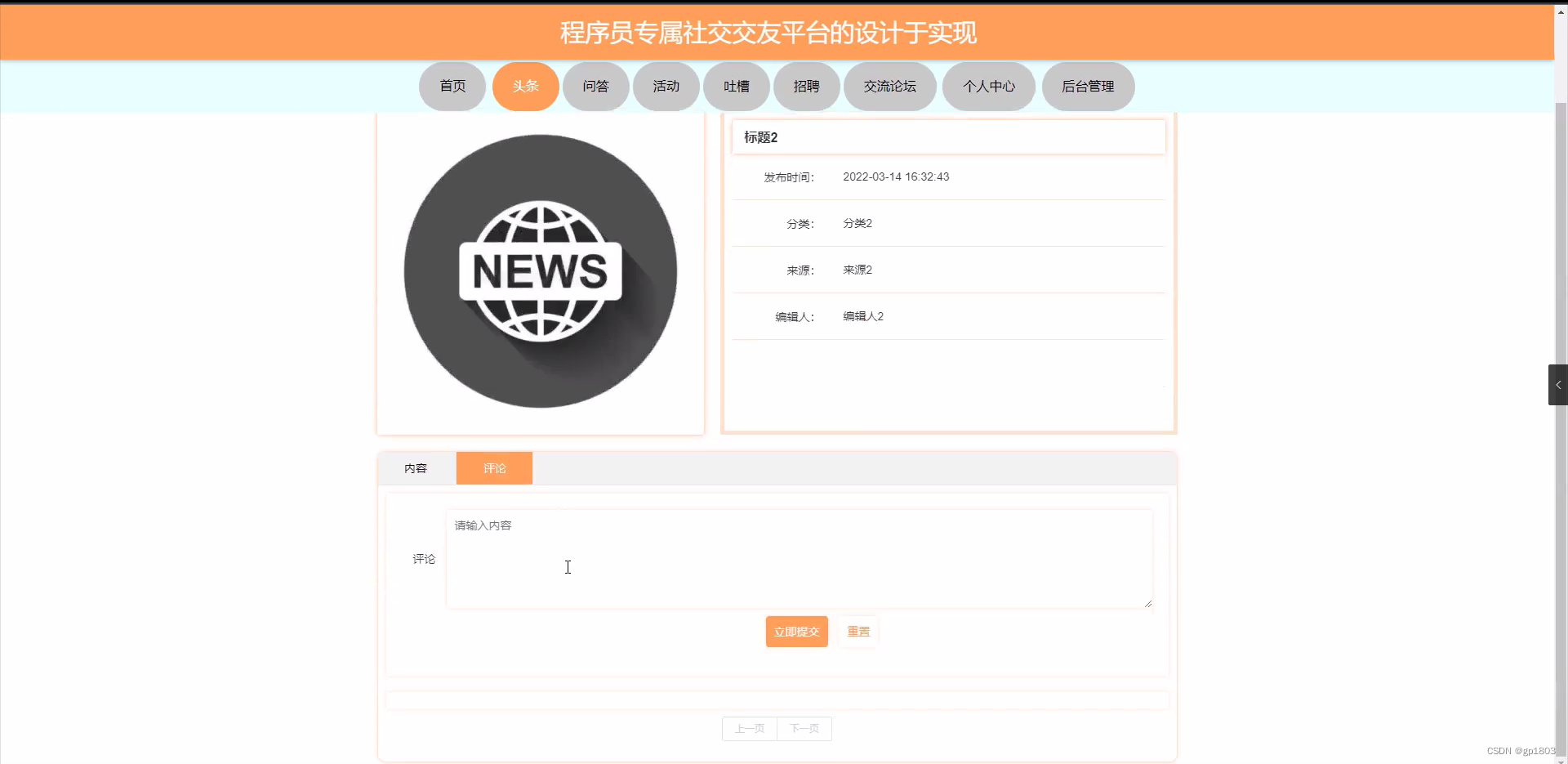Navigate to the 活动 activities page

coord(666,86)
